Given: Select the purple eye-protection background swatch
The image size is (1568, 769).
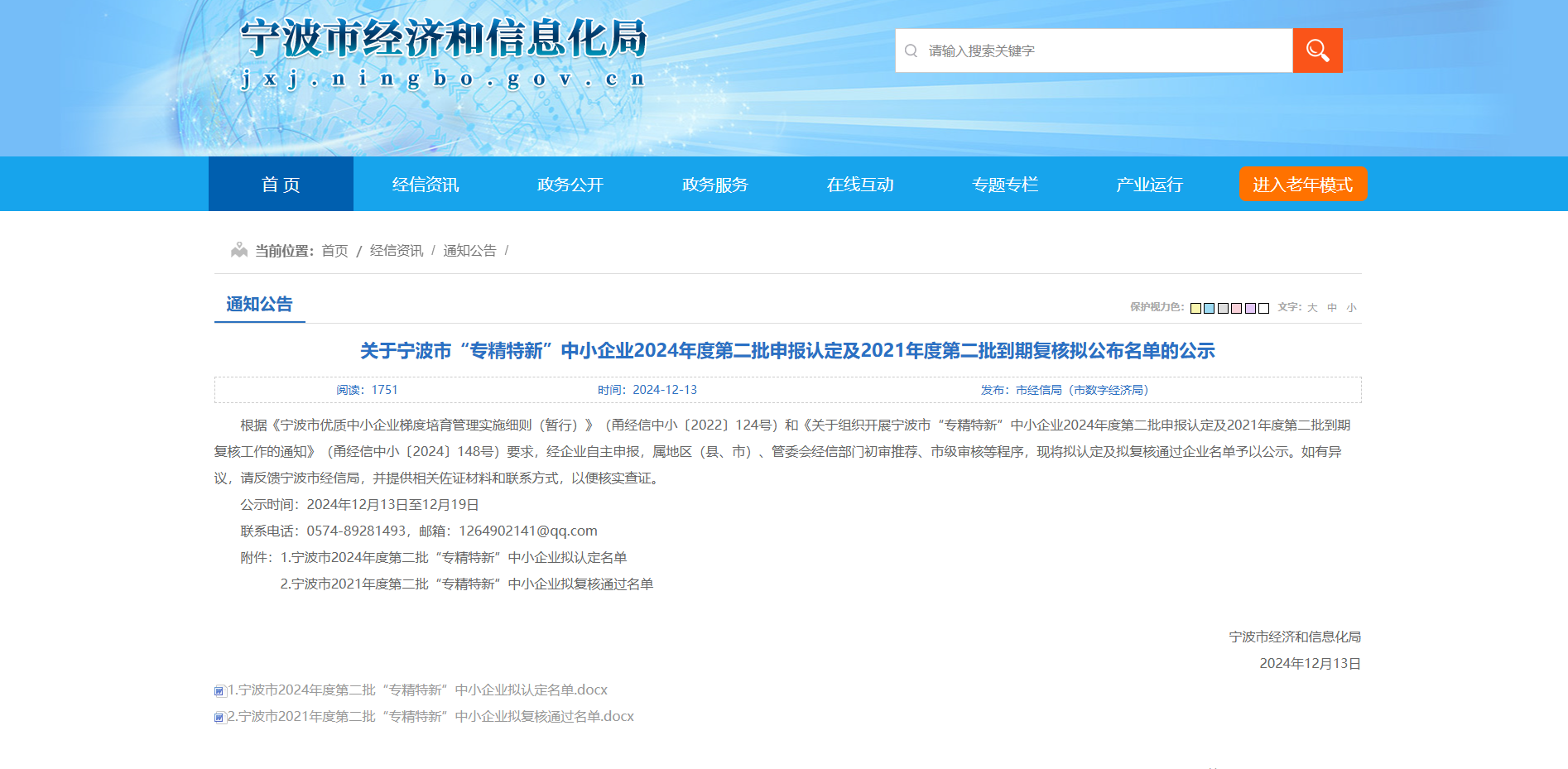Looking at the screenshot, I should point(1250,308).
